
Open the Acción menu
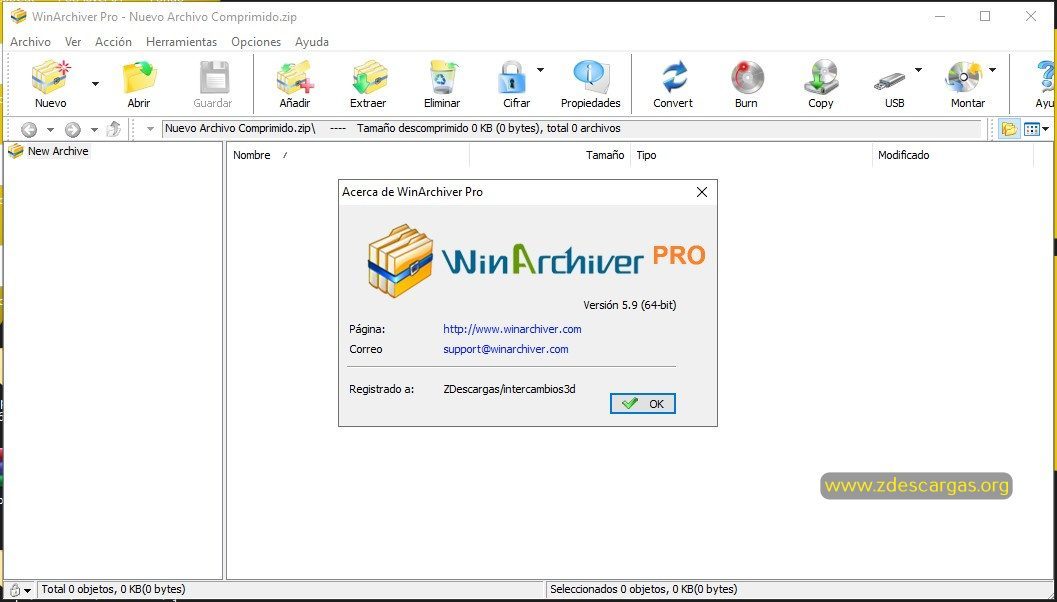(113, 42)
